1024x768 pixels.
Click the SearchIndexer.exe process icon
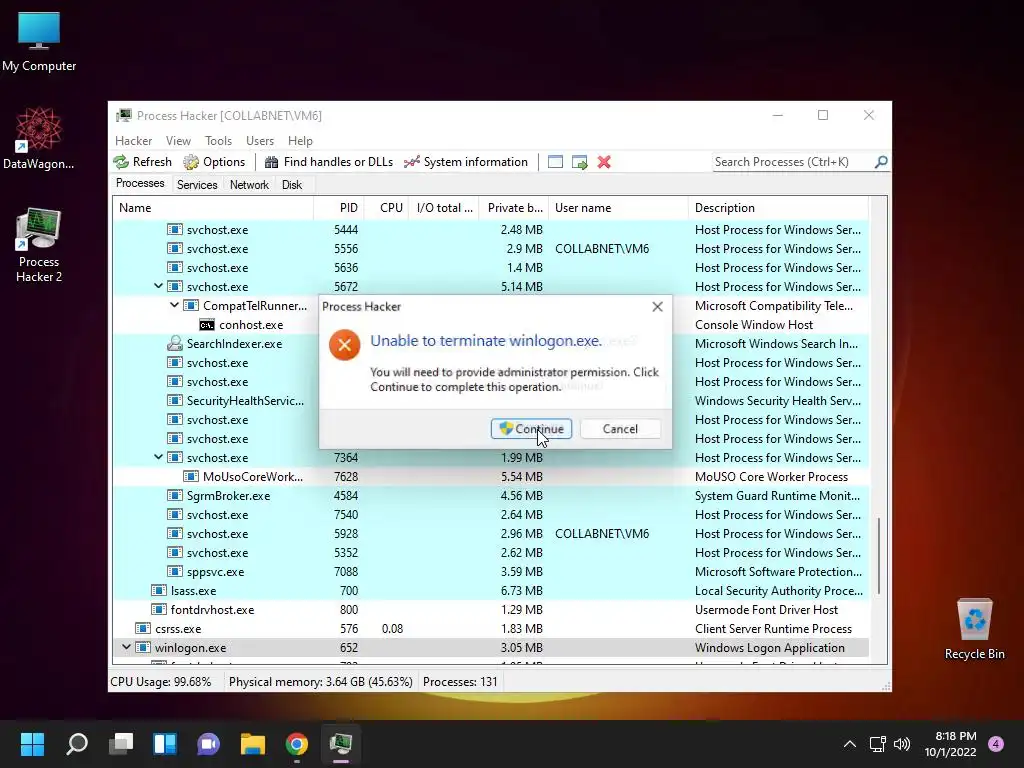(174, 344)
